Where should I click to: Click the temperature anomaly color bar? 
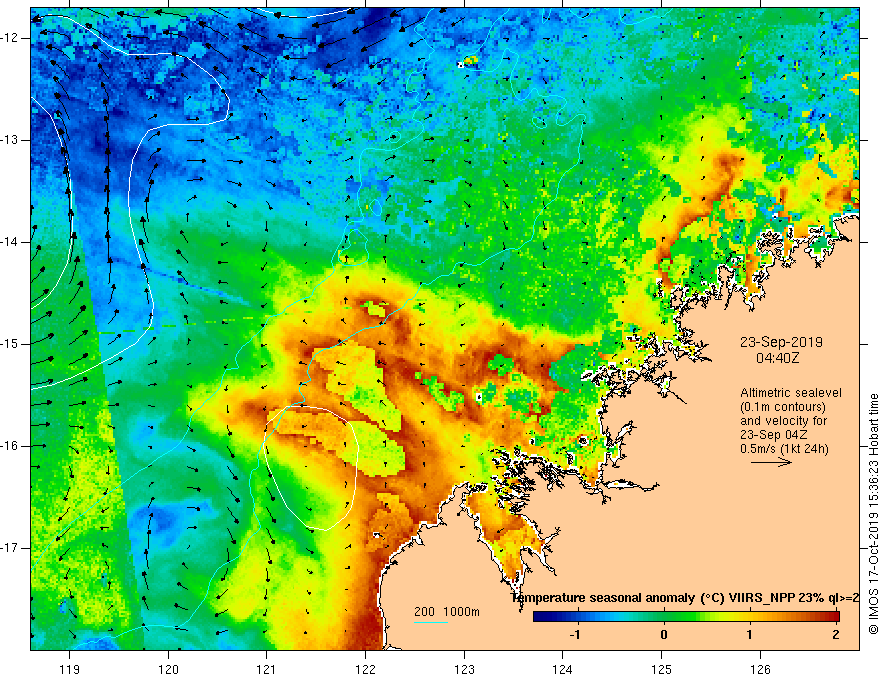click(x=686, y=617)
